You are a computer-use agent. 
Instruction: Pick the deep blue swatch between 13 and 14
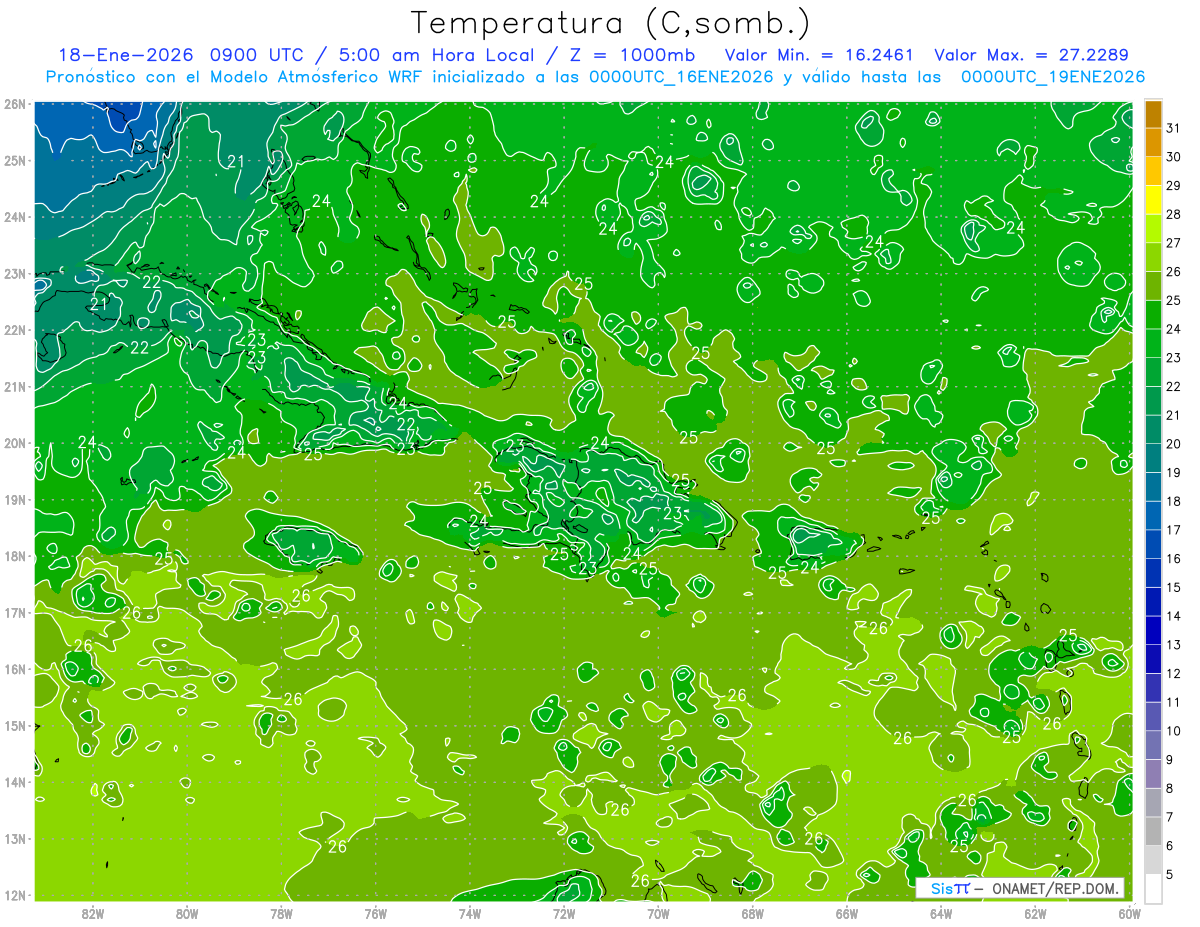click(1153, 630)
